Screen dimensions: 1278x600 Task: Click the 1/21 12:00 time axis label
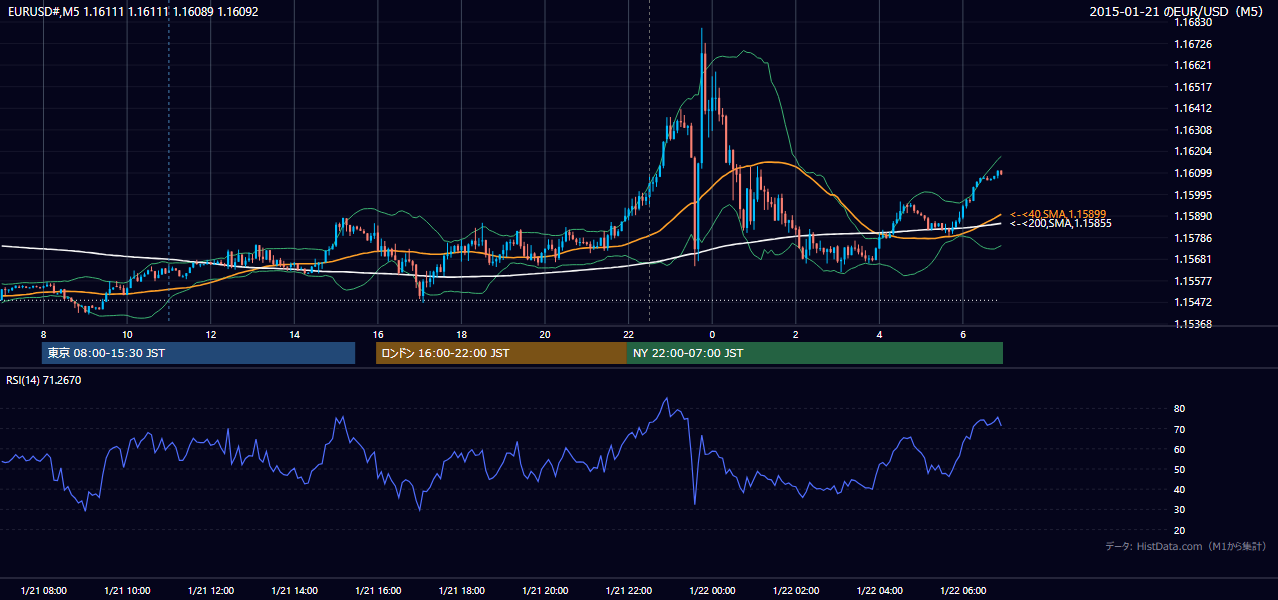pos(210,591)
